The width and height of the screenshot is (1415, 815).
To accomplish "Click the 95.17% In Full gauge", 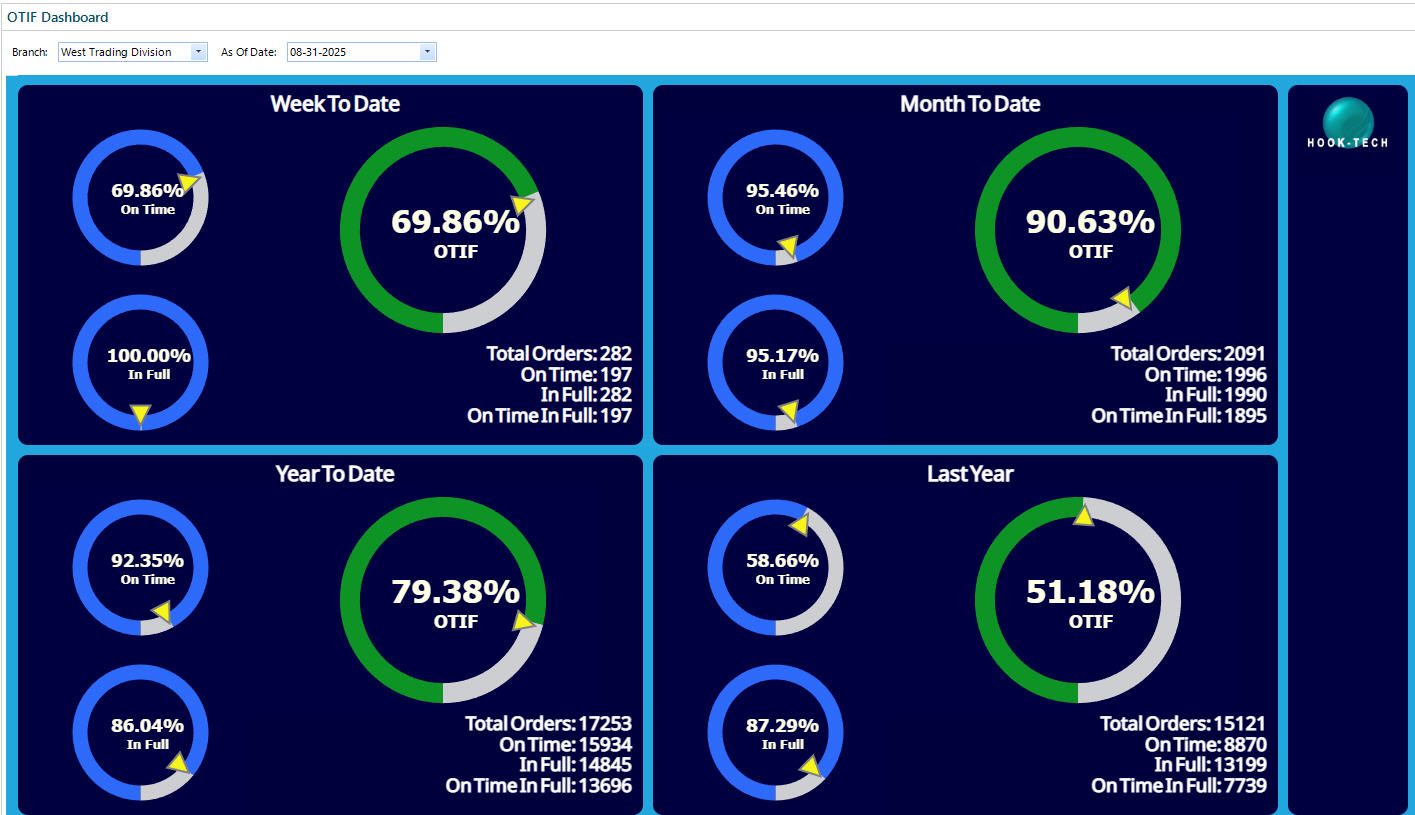I will tap(776, 362).
